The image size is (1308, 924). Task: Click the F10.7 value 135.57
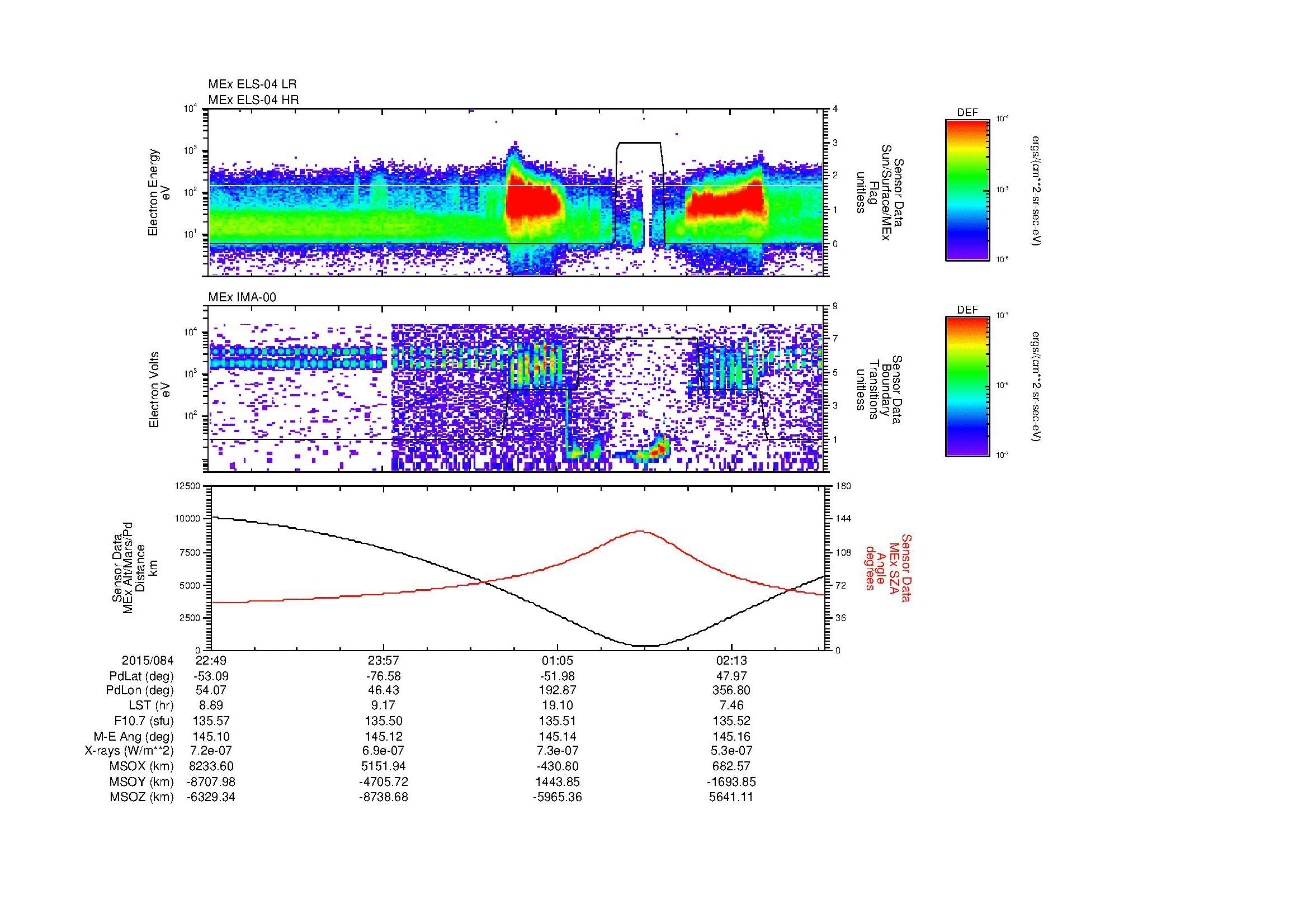coord(211,721)
